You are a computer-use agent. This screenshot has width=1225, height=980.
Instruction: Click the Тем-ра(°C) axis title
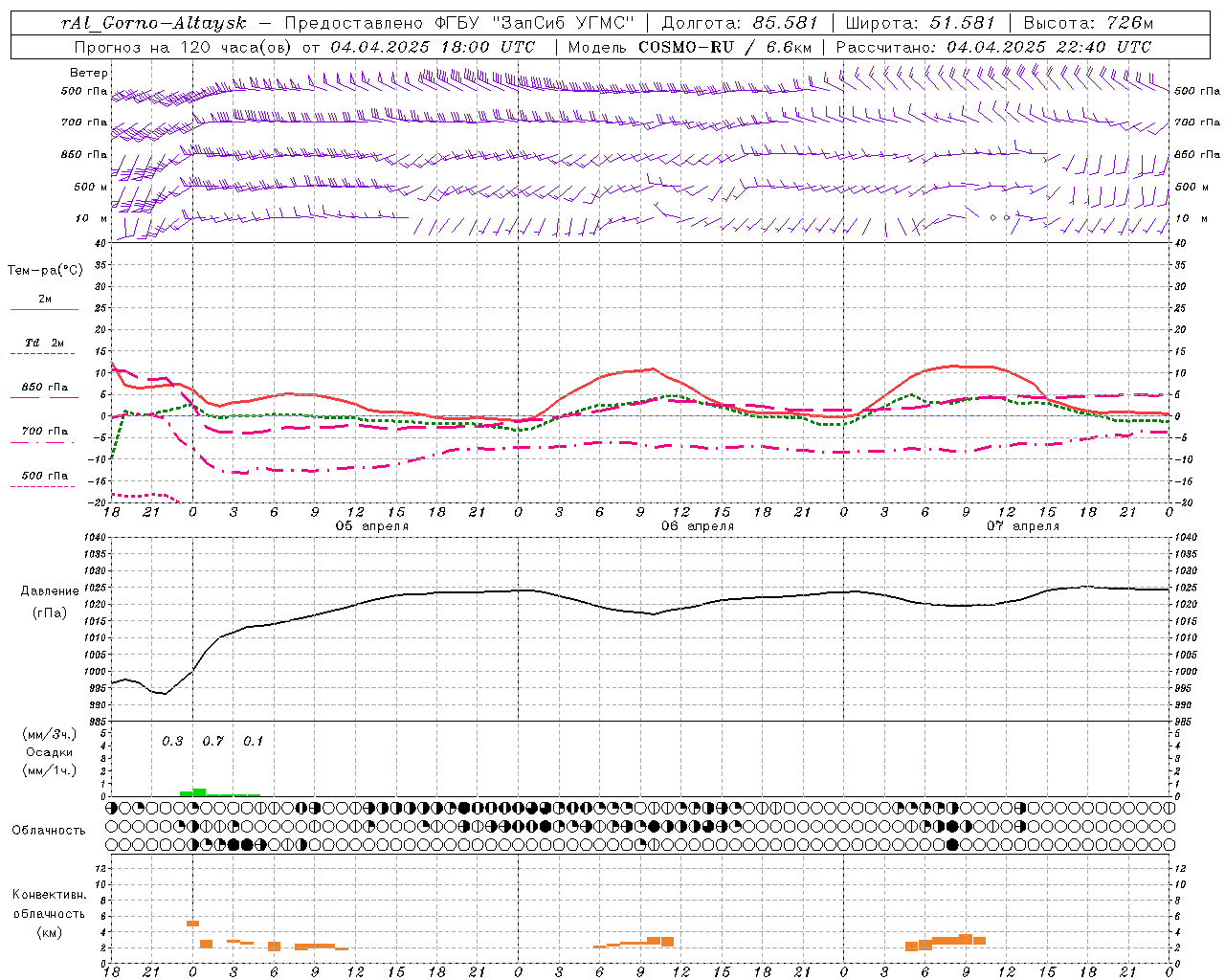pos(45,271)
